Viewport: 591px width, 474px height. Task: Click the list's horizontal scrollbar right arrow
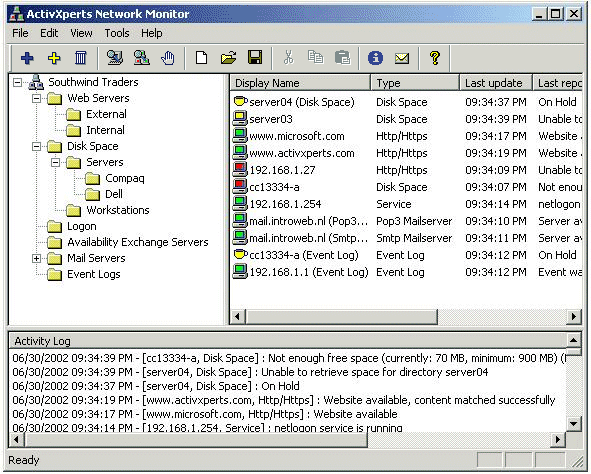[x=574, y=317]
